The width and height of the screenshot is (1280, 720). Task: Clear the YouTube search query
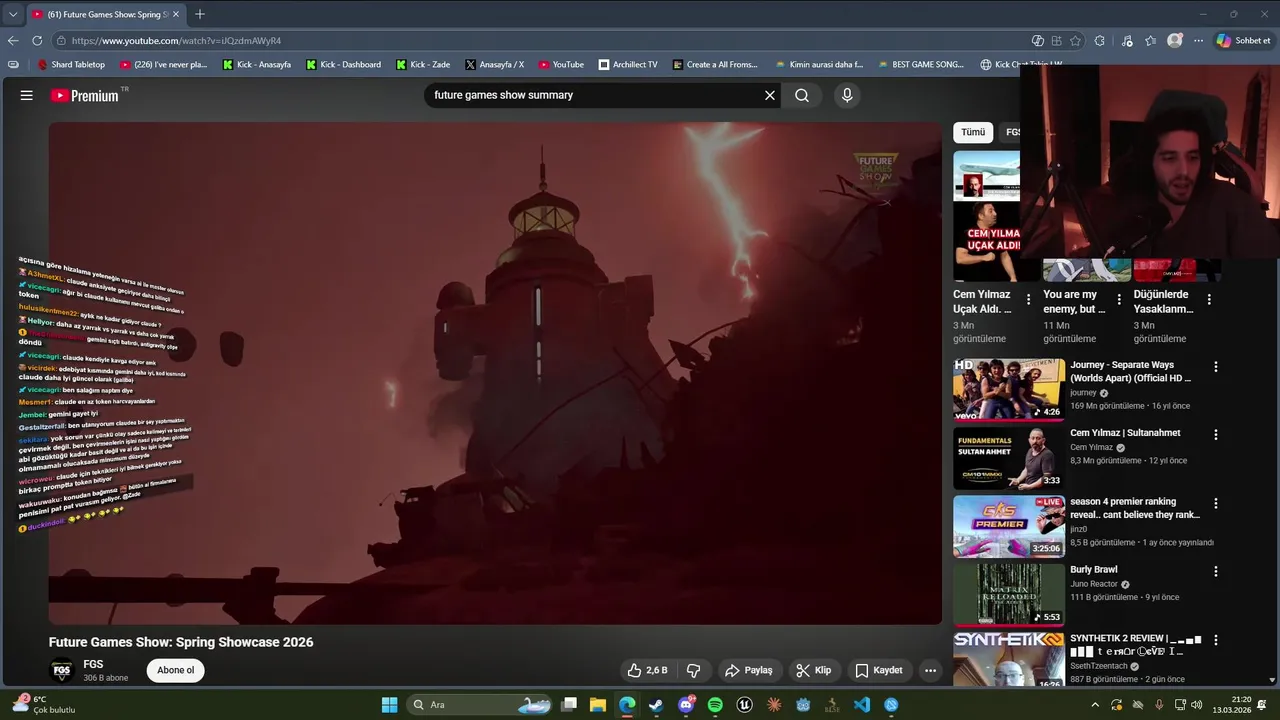770,95
